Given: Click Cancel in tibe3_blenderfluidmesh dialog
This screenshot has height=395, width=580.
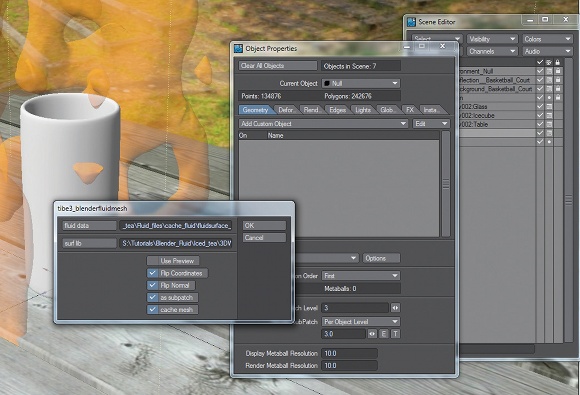Looking at the screenshot, I should [x=264, y=238].
